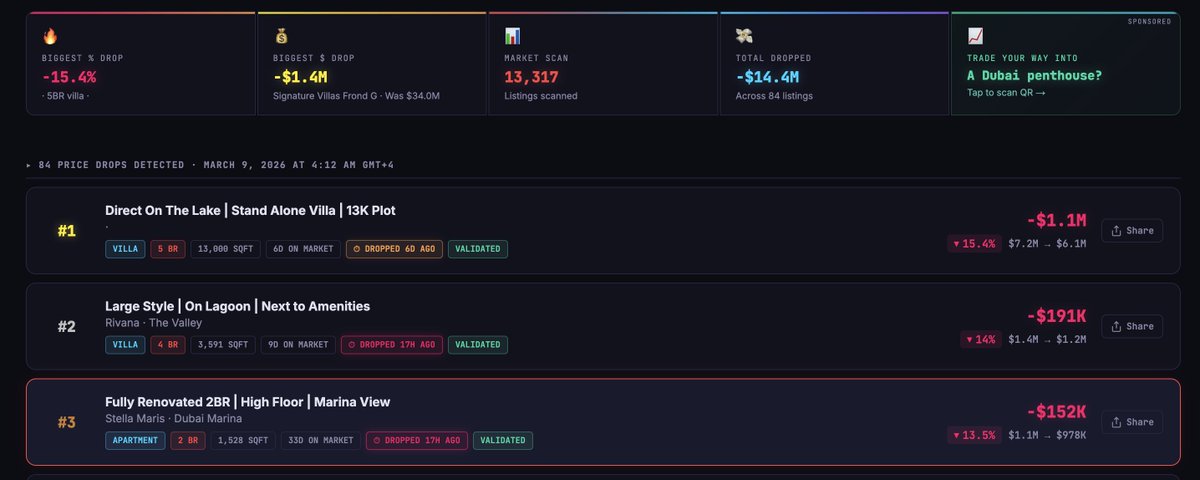Click the bar chart icon on Market Scan card
Viewport: 1200px width, 480px height.
coord(512,36)
